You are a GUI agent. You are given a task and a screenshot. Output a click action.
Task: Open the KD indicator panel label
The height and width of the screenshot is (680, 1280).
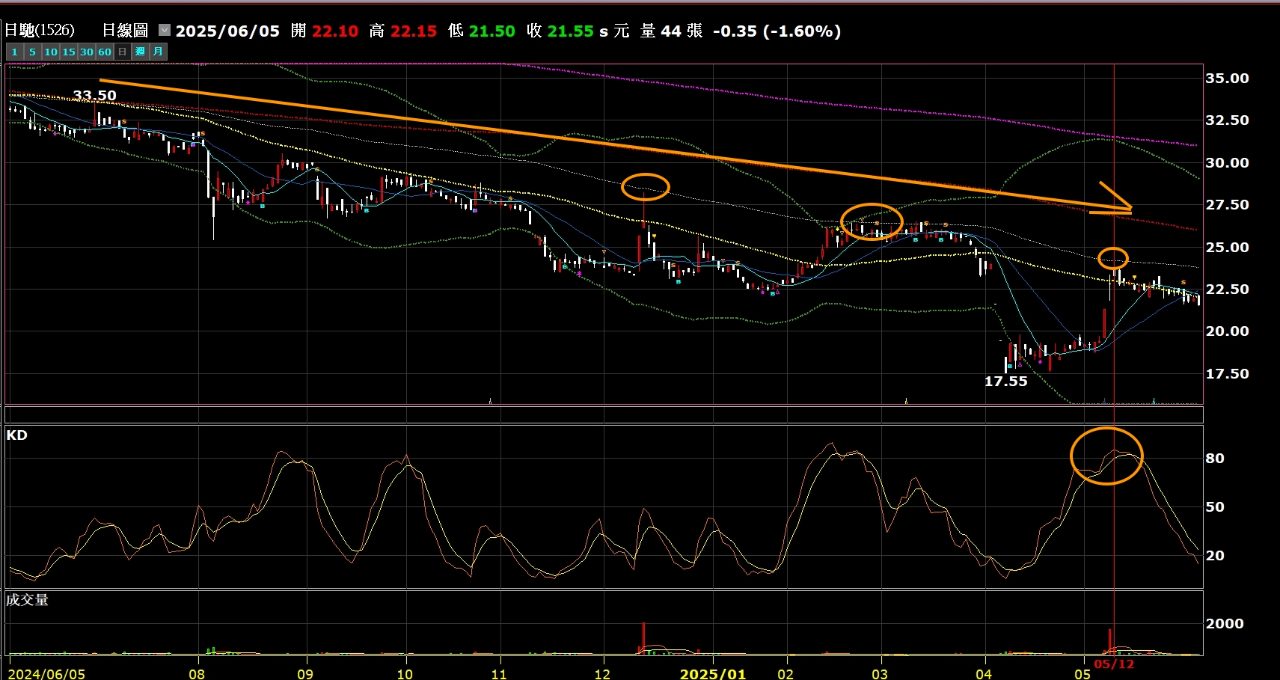coord(17,435)
